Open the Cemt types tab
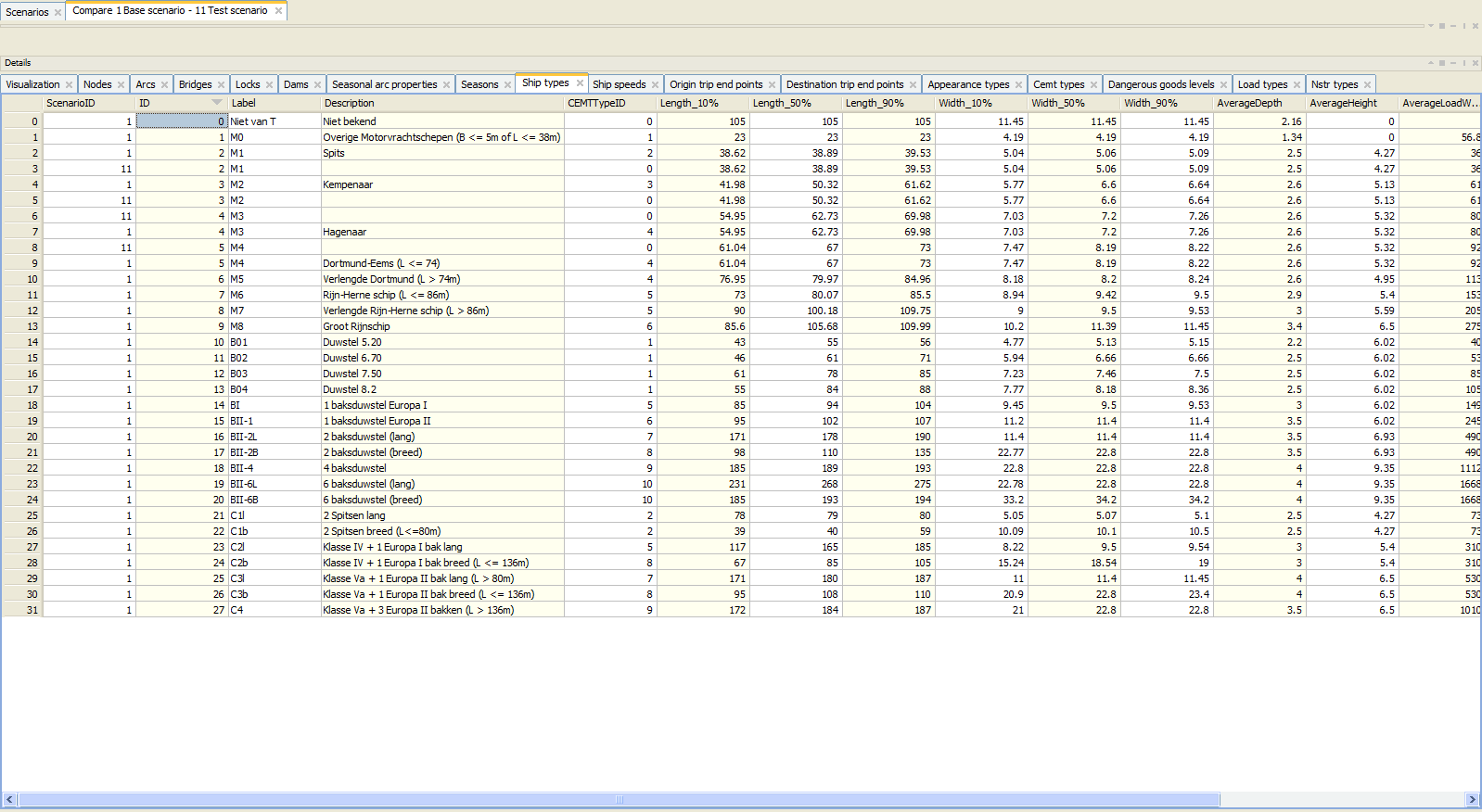 [x=1058, y=84]
